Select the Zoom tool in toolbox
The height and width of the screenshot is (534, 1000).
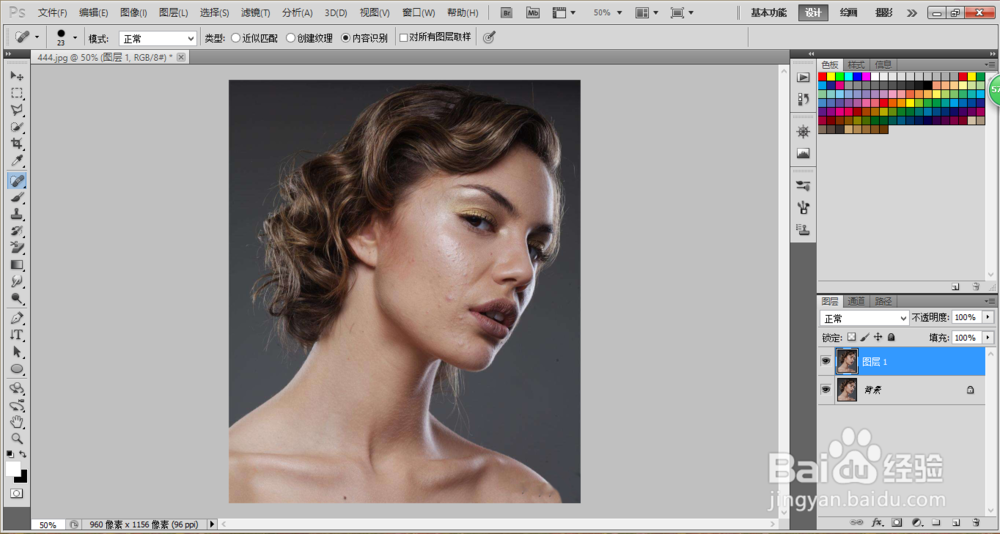[x=17, y=438]
